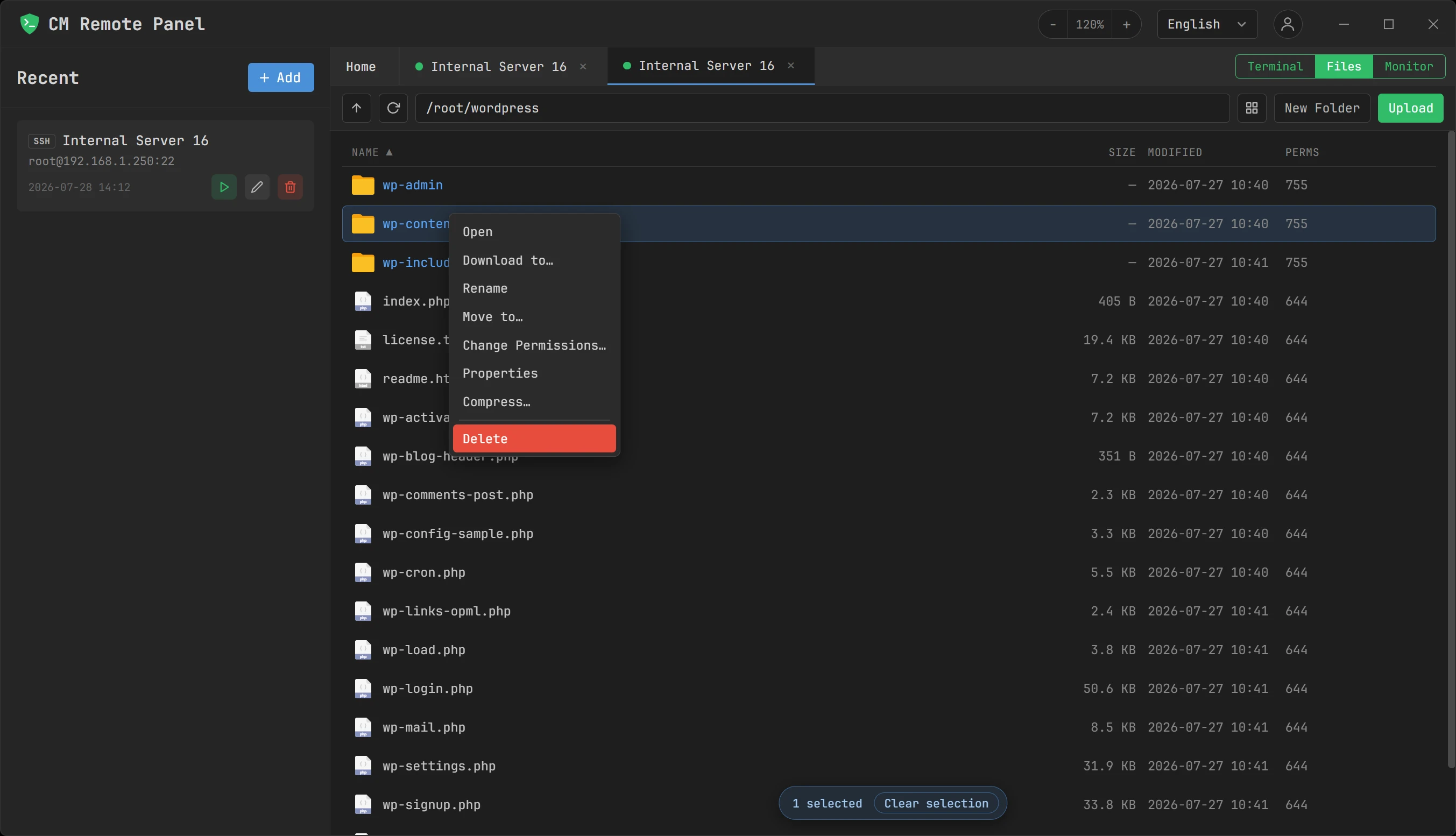Choose Open from the context menu

(x=534, y=232)
